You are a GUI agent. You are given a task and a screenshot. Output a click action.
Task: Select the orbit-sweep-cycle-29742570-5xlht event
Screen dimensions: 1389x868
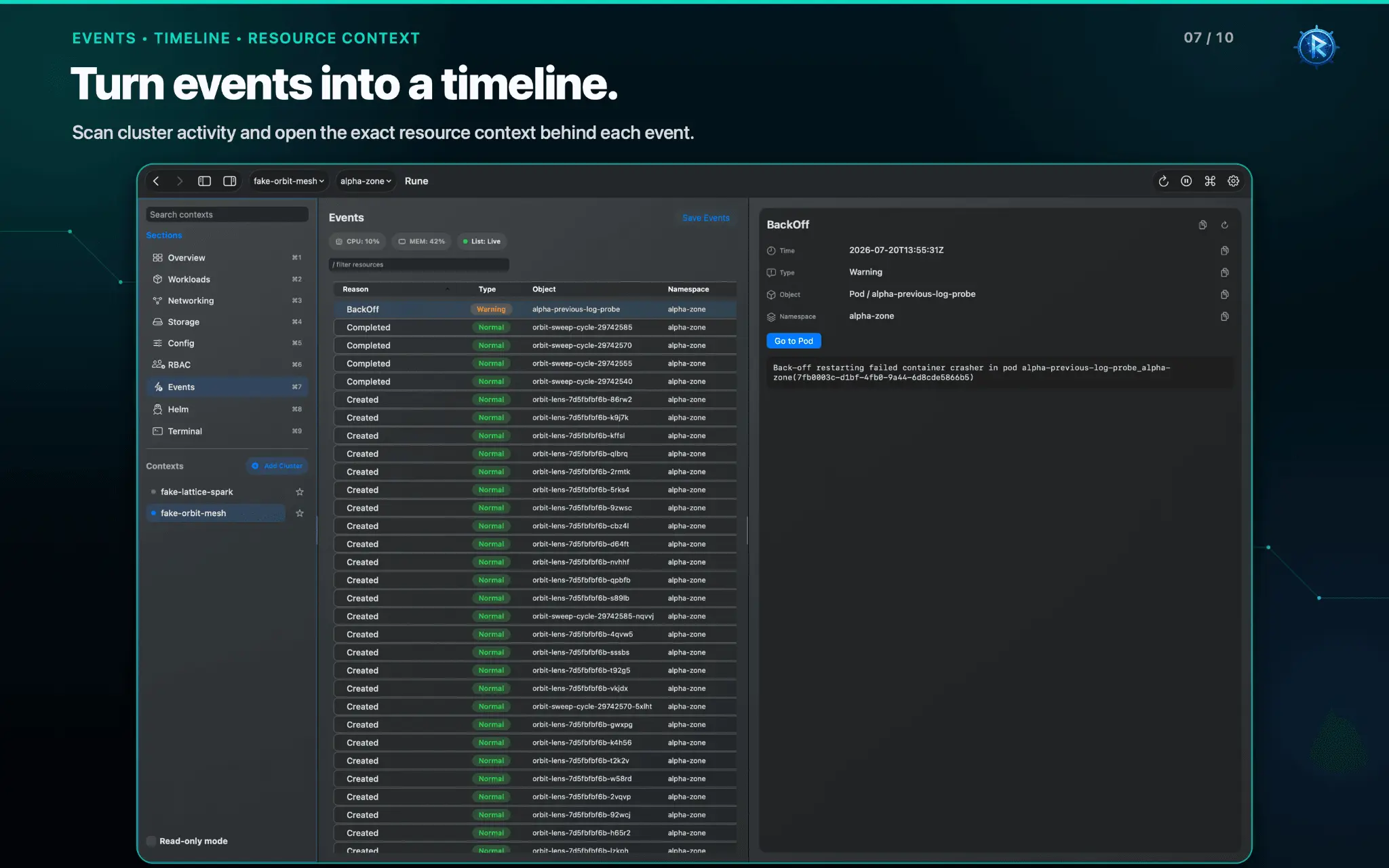[x=535, y=707]
